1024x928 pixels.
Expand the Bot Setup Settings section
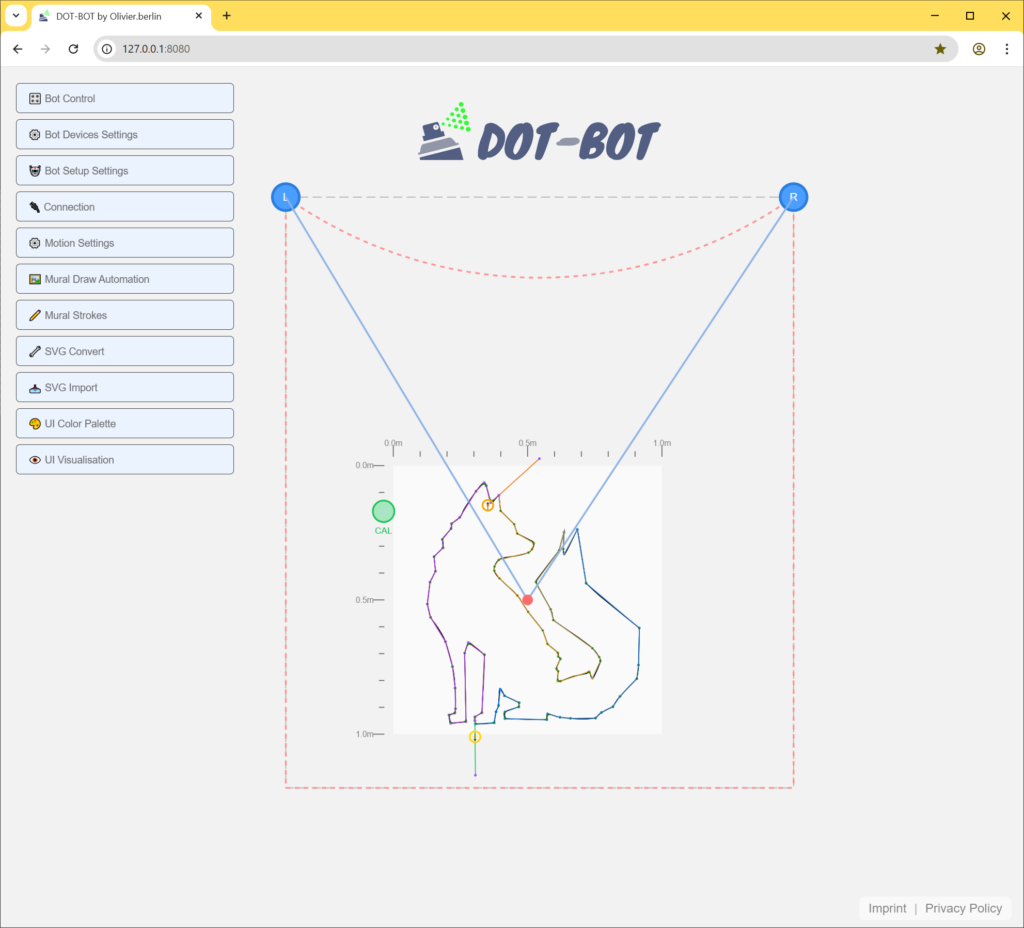point(125,171)
